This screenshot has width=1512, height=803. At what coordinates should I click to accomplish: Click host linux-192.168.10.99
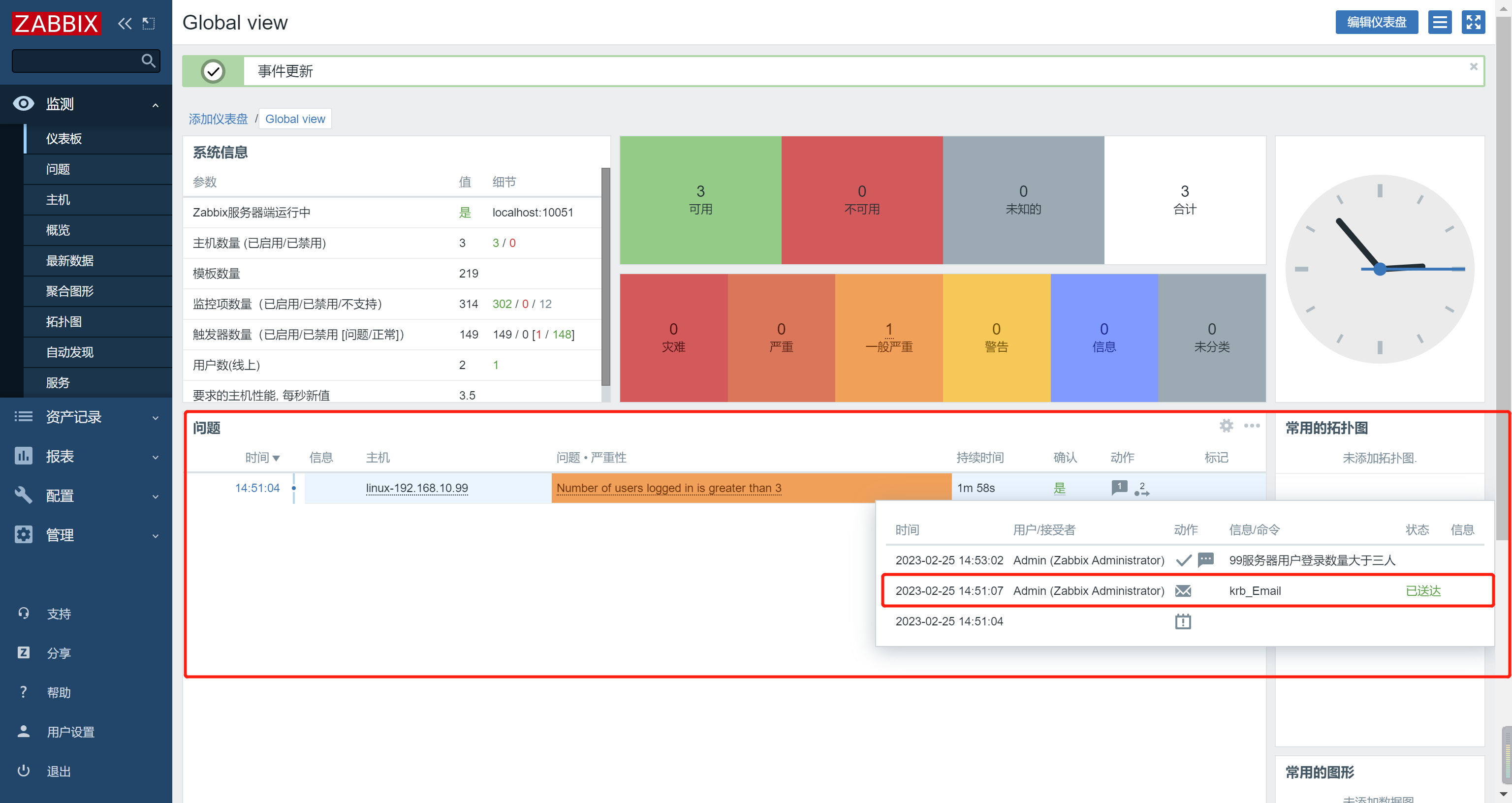417,488
